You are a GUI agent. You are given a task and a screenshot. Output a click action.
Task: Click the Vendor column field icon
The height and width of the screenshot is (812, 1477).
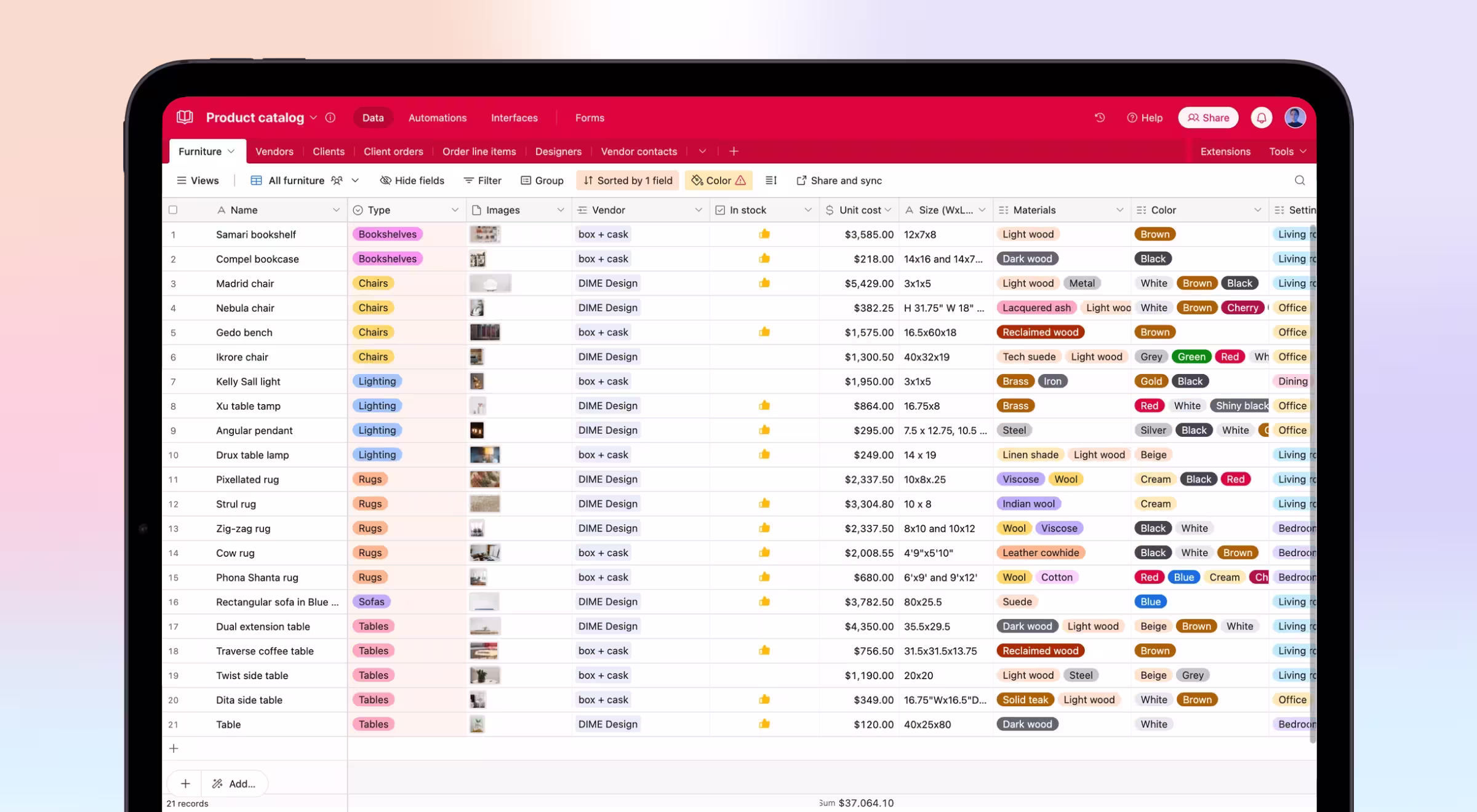(582, 210)
